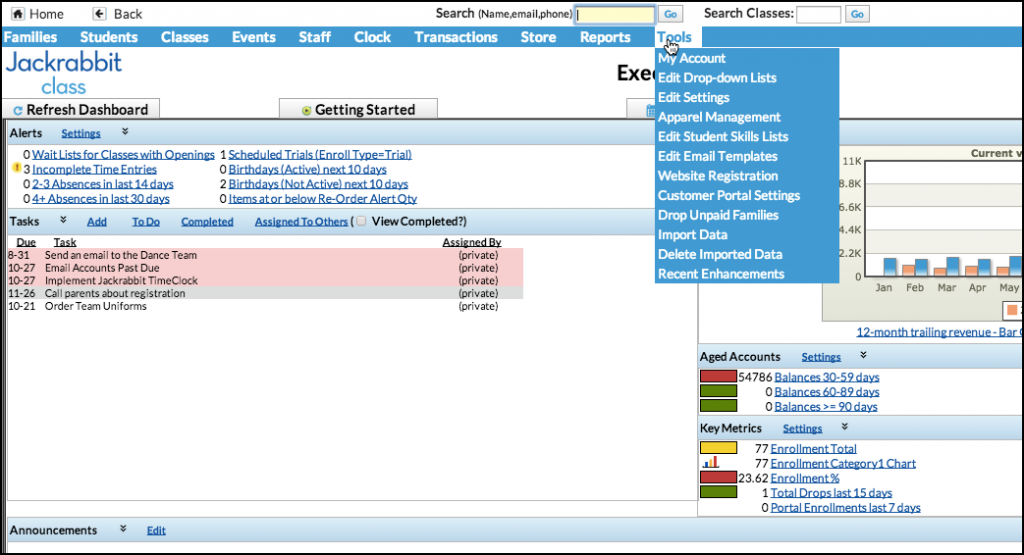The height and width of the screenshot is (555, 1024).
Task: Select Edit Student Skills Lists
Action: point(723,136)
